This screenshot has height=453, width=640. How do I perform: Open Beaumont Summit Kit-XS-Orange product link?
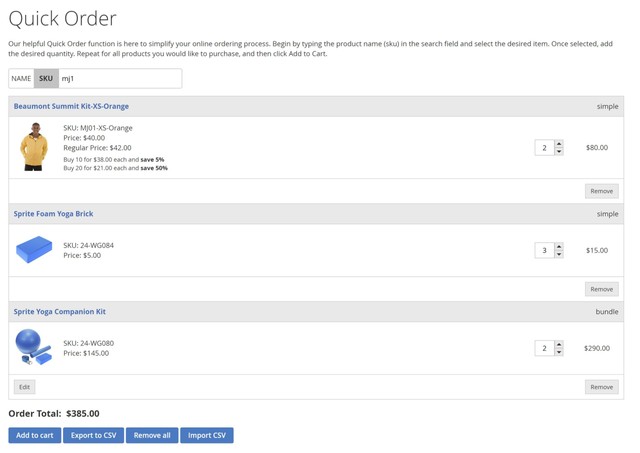point(71,106)
